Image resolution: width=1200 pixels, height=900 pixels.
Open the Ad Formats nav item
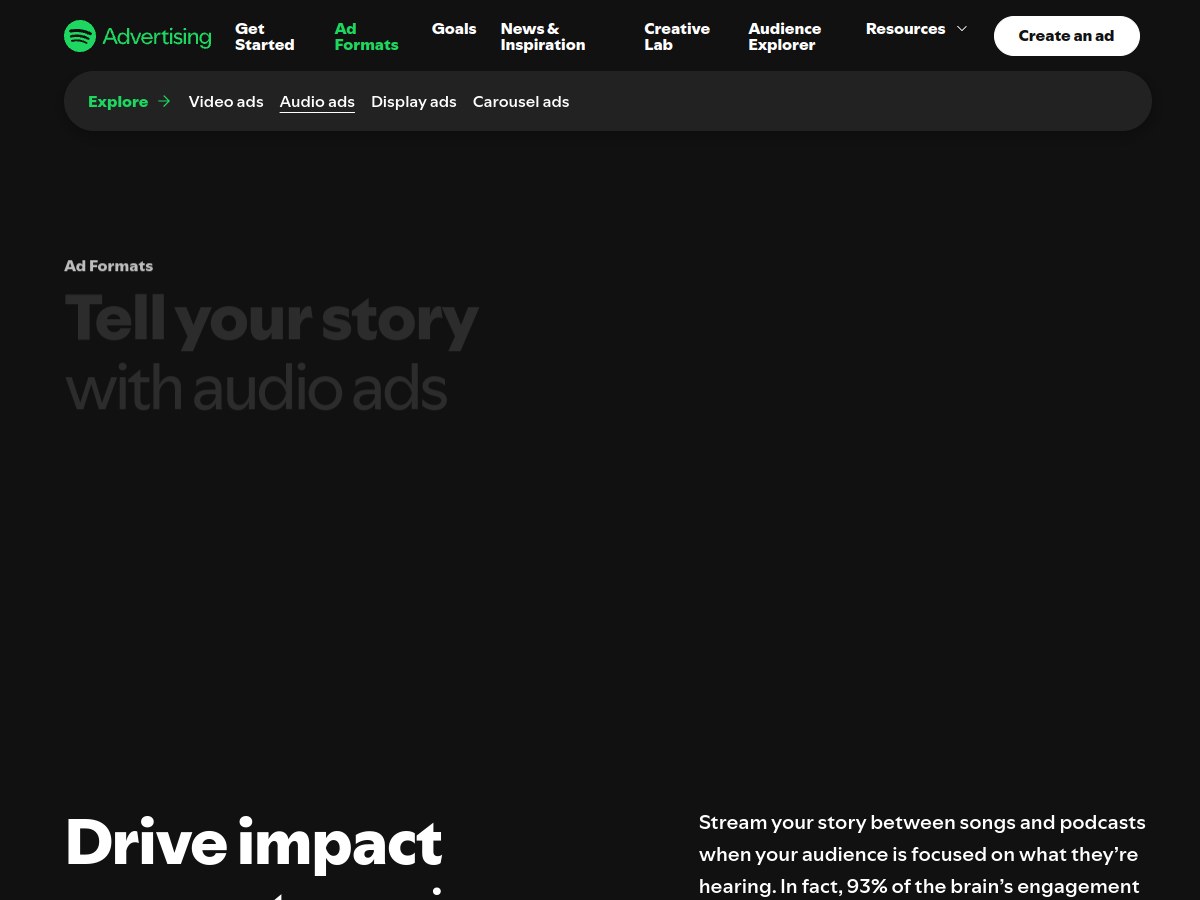coord(367,37)
